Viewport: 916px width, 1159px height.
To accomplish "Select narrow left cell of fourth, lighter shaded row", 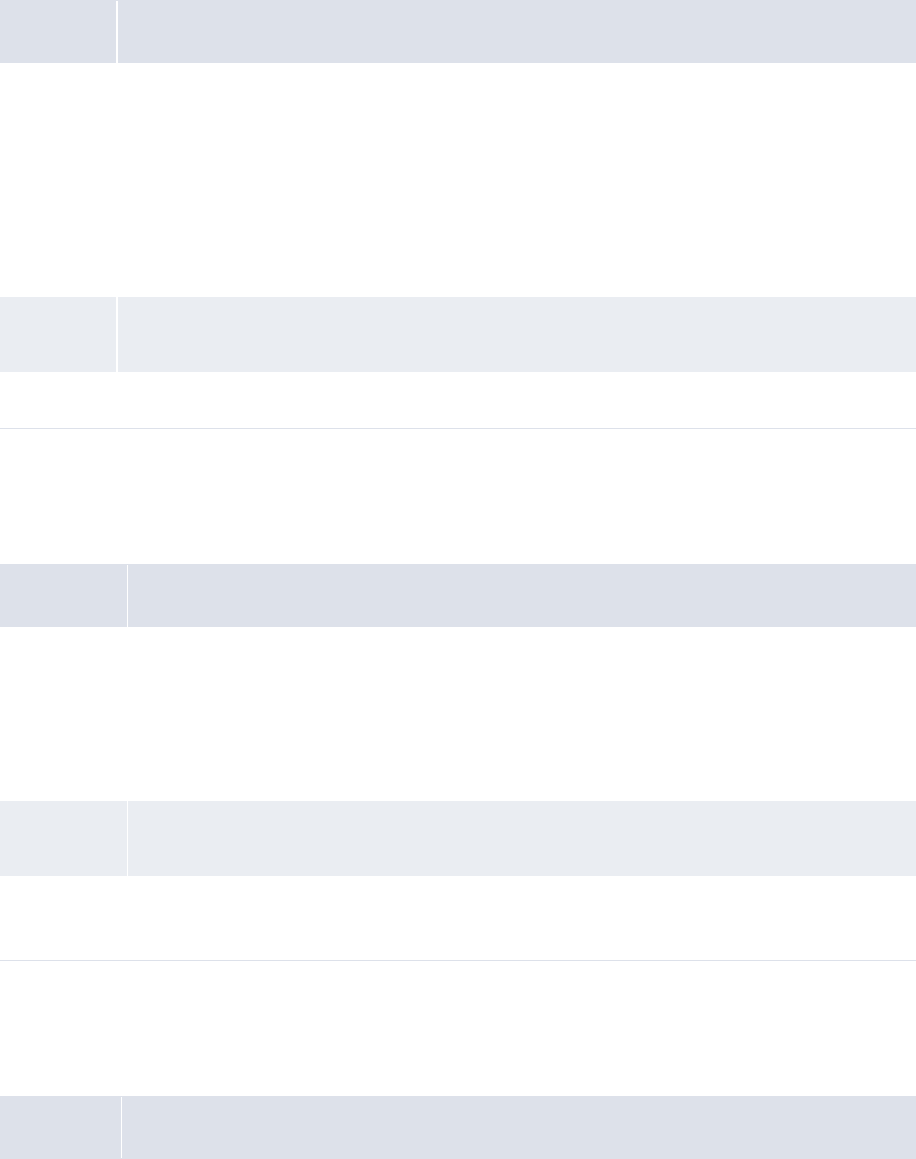I will (x=63, y=838).
